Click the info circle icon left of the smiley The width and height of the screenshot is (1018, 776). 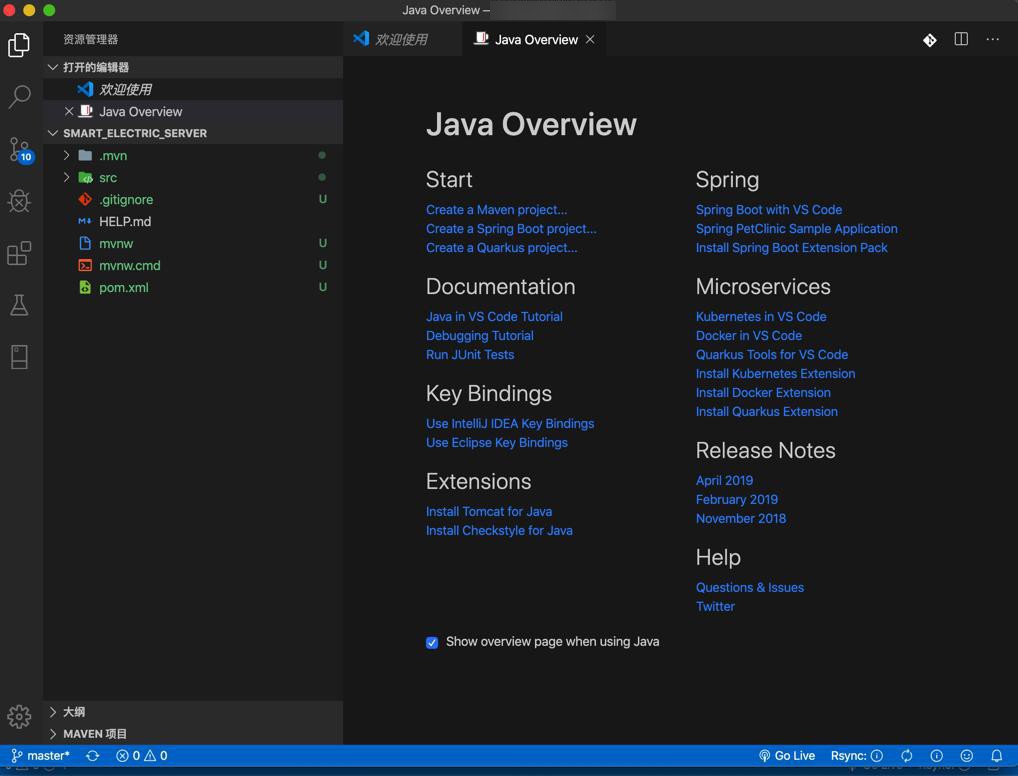click(936, 755)
